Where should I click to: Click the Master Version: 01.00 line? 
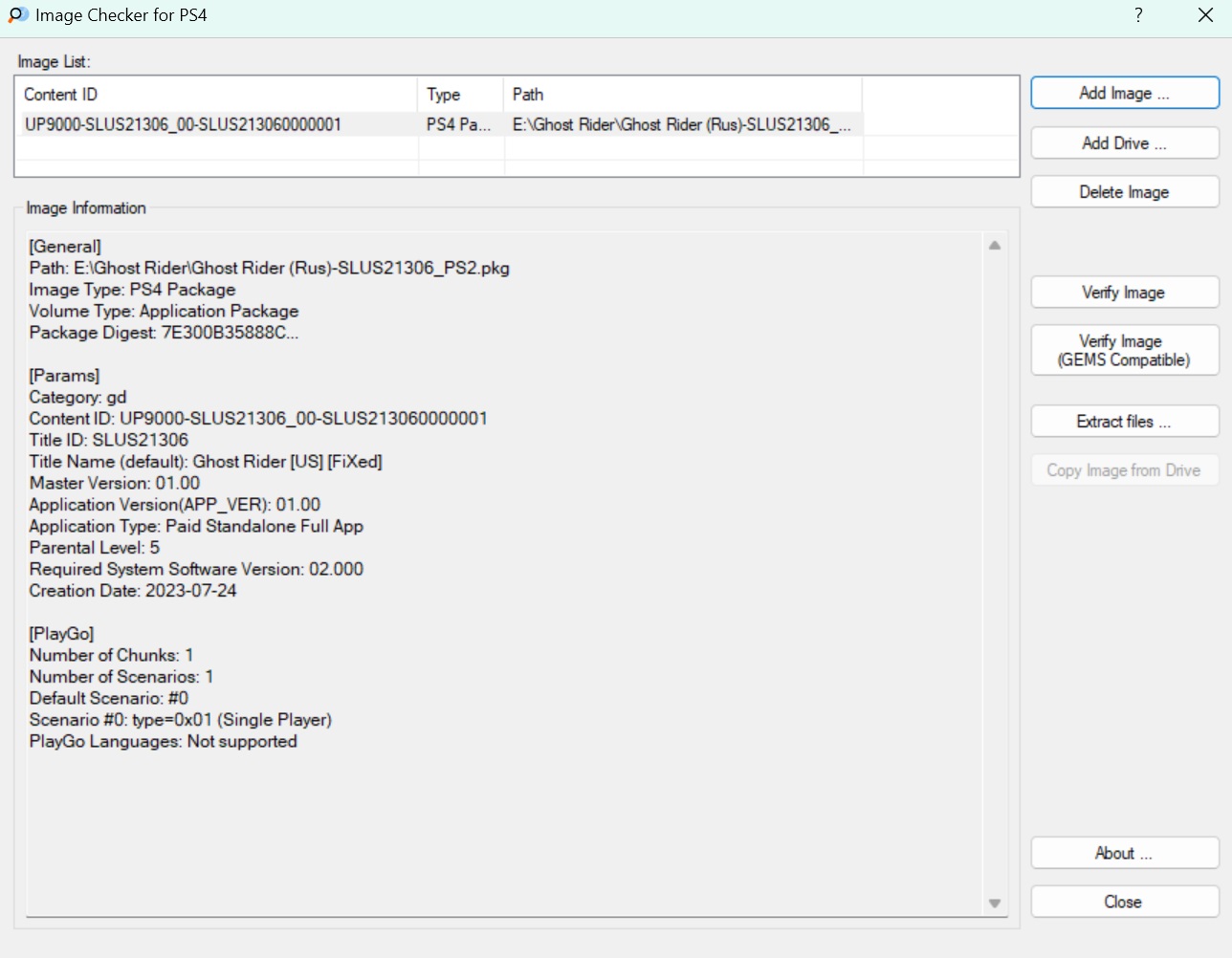pos(115,484)
